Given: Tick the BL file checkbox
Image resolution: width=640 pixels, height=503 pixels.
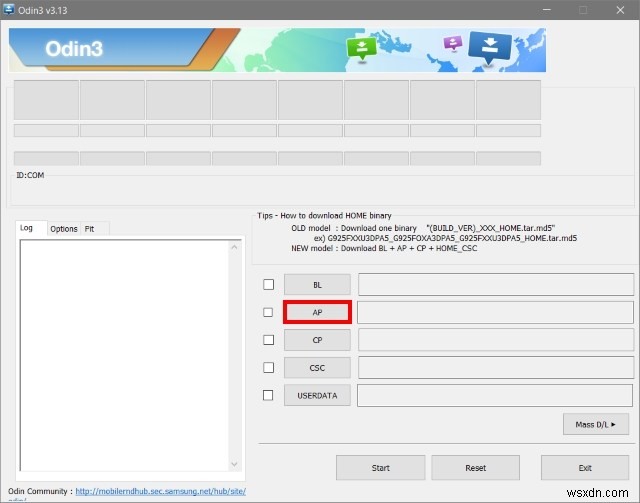Looking at the screenshot, I should point(269,285).
